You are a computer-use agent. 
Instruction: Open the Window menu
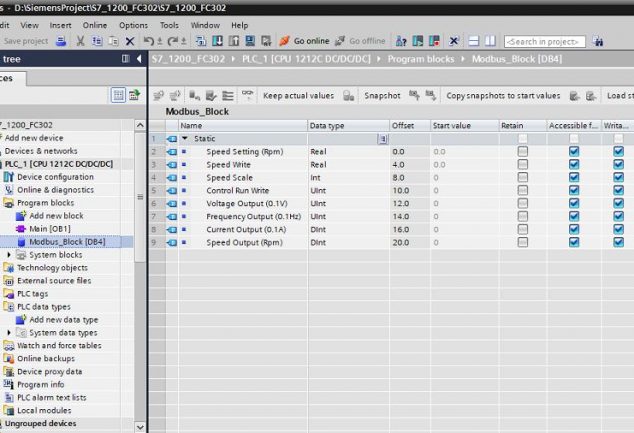[205, 25]
